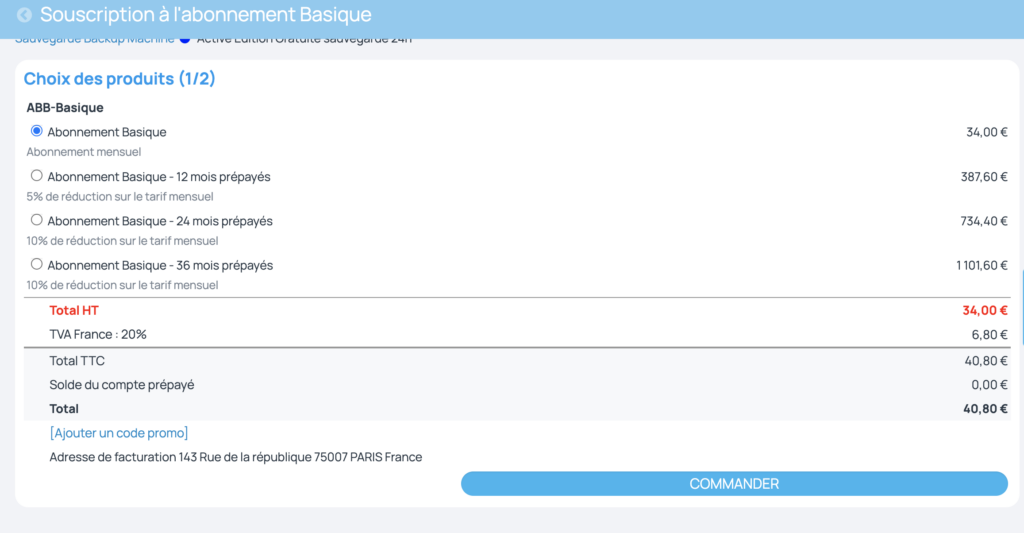Viewport: 1024px width, 533px height.
Task: Click the 6,80 € TVA amount
Action: coord(989,335)
